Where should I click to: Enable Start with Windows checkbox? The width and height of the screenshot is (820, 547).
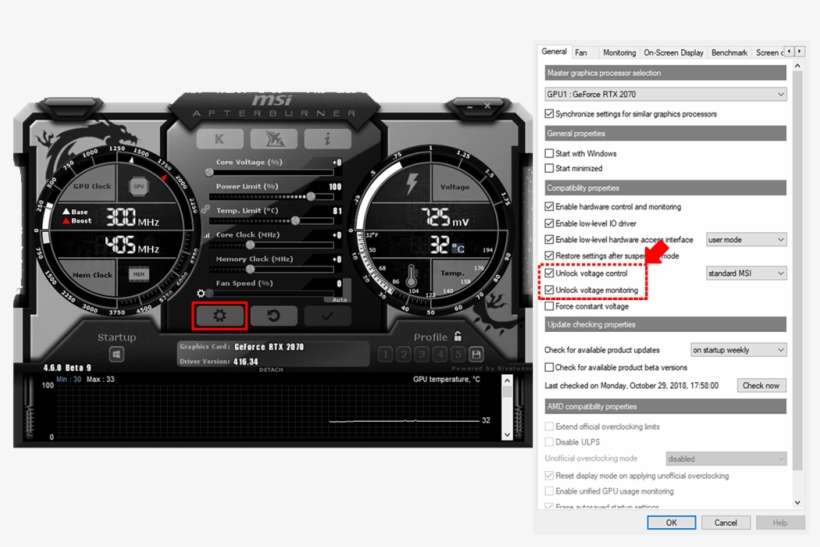tap(549, 153)
